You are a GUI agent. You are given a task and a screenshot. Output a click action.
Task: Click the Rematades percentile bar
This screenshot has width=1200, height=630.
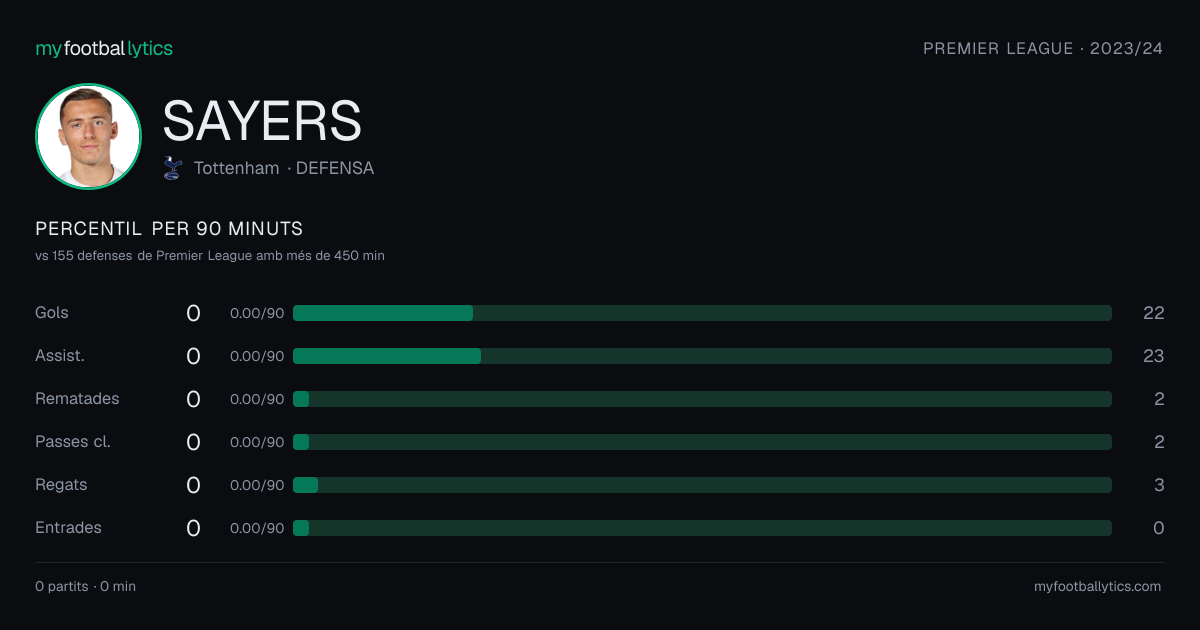pyautogui.click(x=702, y=399)
